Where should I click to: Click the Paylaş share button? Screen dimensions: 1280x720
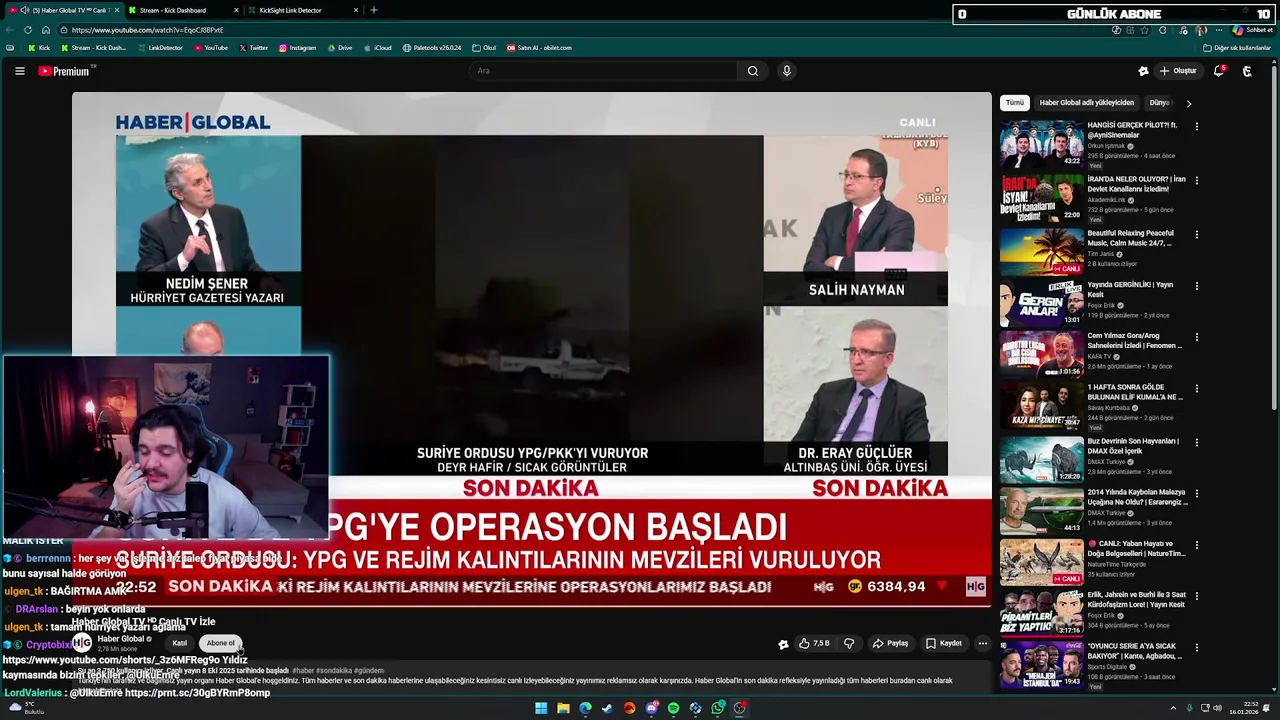coord(889,644)
